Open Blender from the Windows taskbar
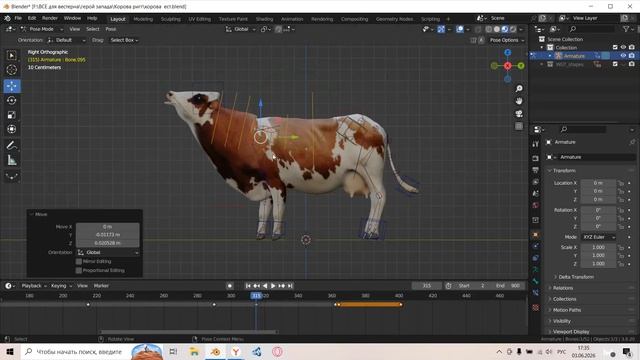This screenshot has height=360, width=640. (216, 352)
